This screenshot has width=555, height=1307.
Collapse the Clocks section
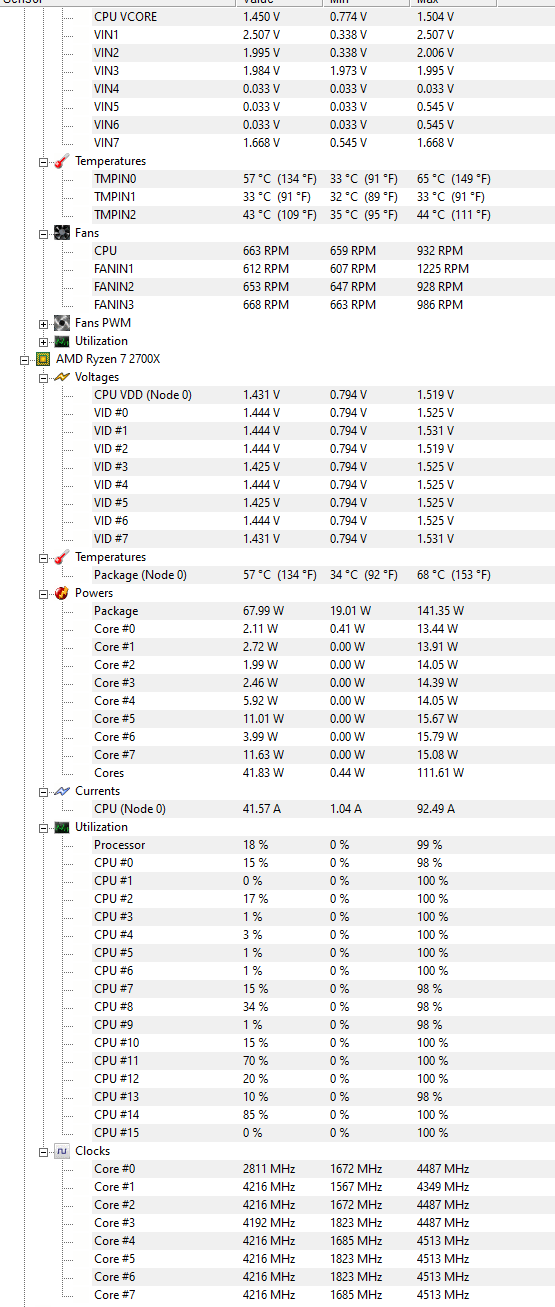(44, 1151)
